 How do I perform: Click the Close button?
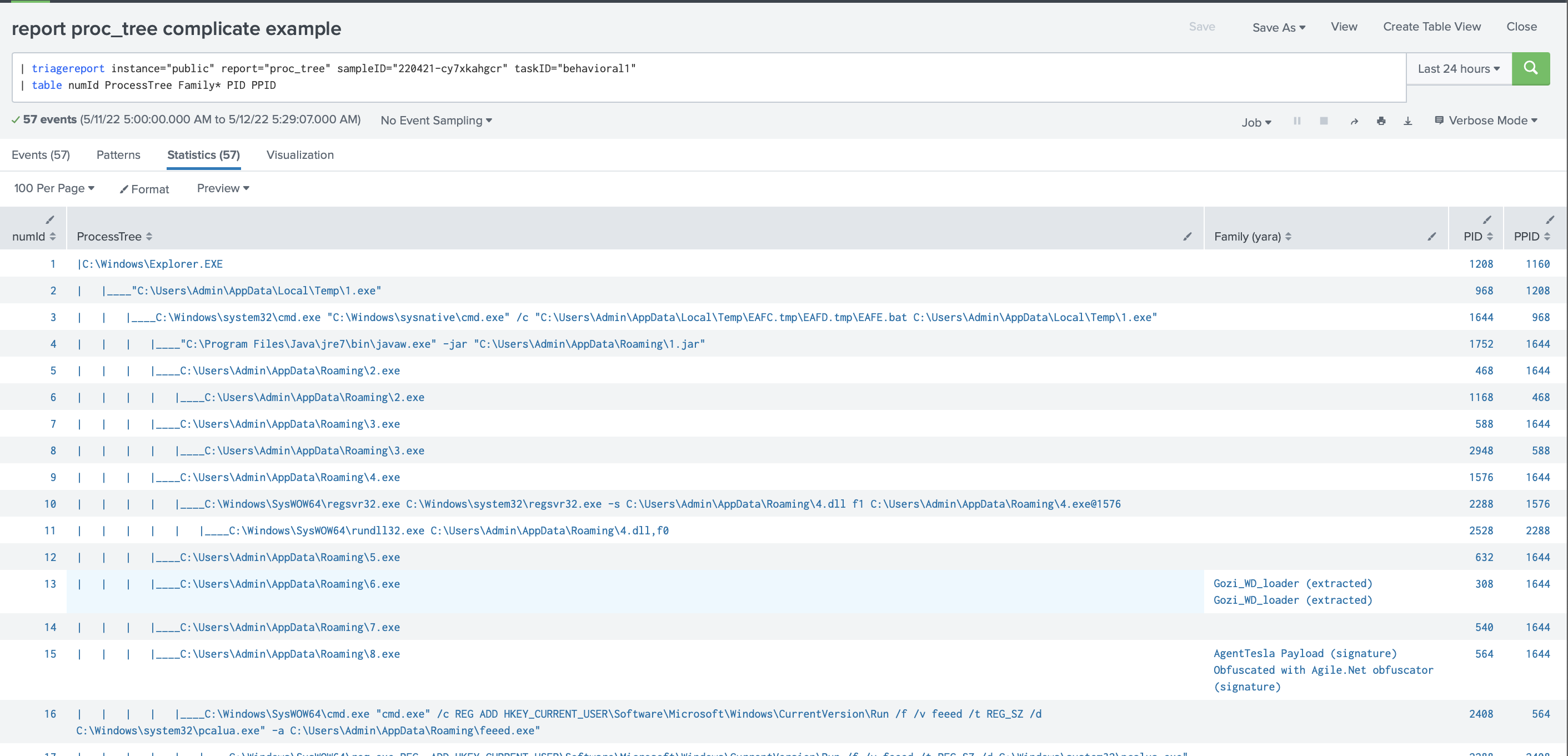pos(1521,27)
